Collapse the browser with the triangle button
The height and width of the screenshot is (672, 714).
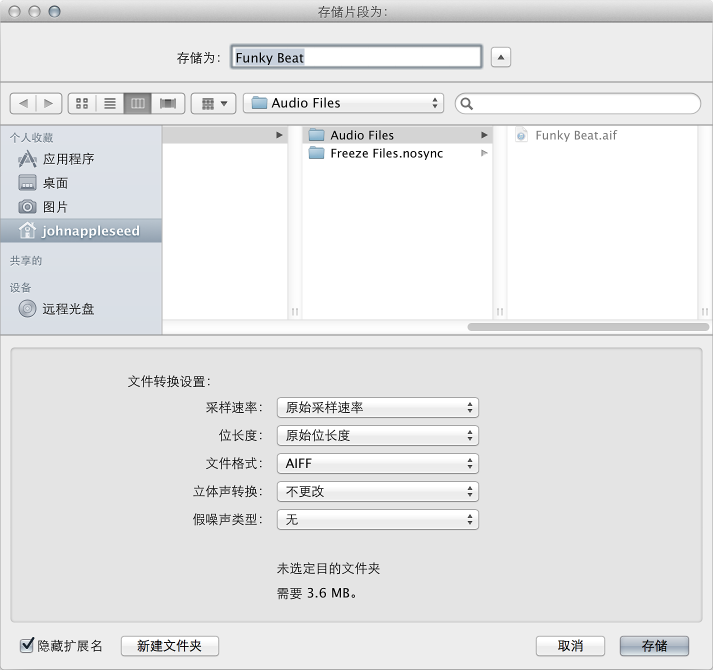(501, 57)
